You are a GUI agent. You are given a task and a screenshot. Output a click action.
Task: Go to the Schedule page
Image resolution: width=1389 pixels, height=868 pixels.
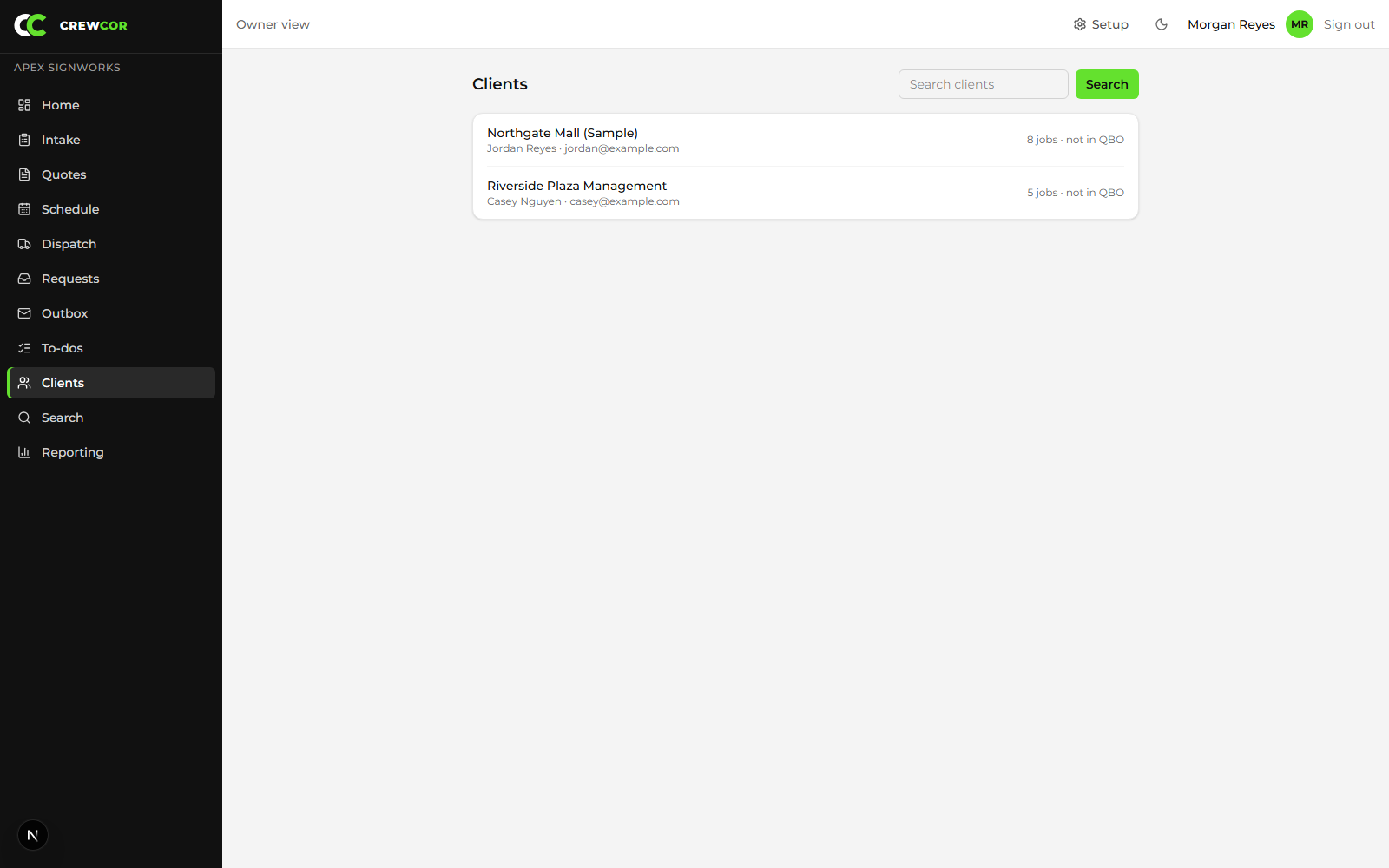tap(111, 209)
